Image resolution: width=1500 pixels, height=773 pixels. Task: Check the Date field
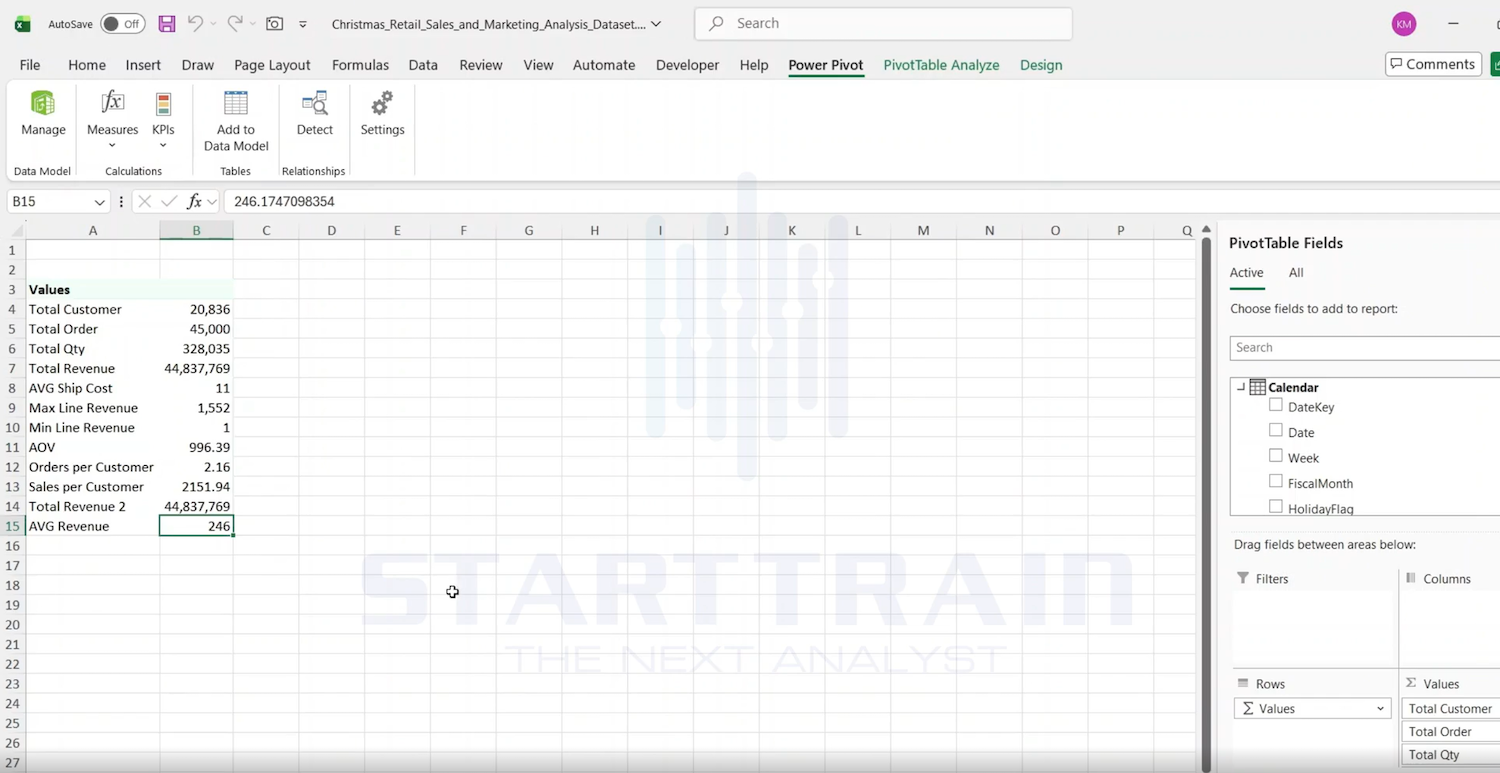(1276, 430)
